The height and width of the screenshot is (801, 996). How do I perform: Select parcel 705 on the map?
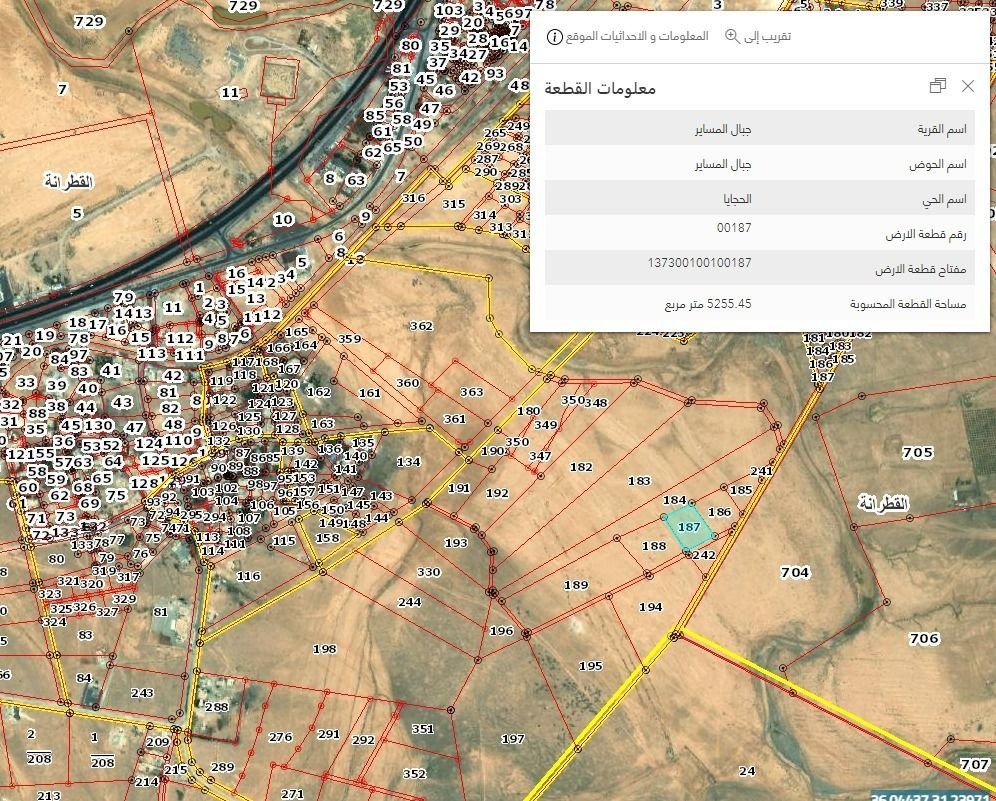tap(917, 453)
